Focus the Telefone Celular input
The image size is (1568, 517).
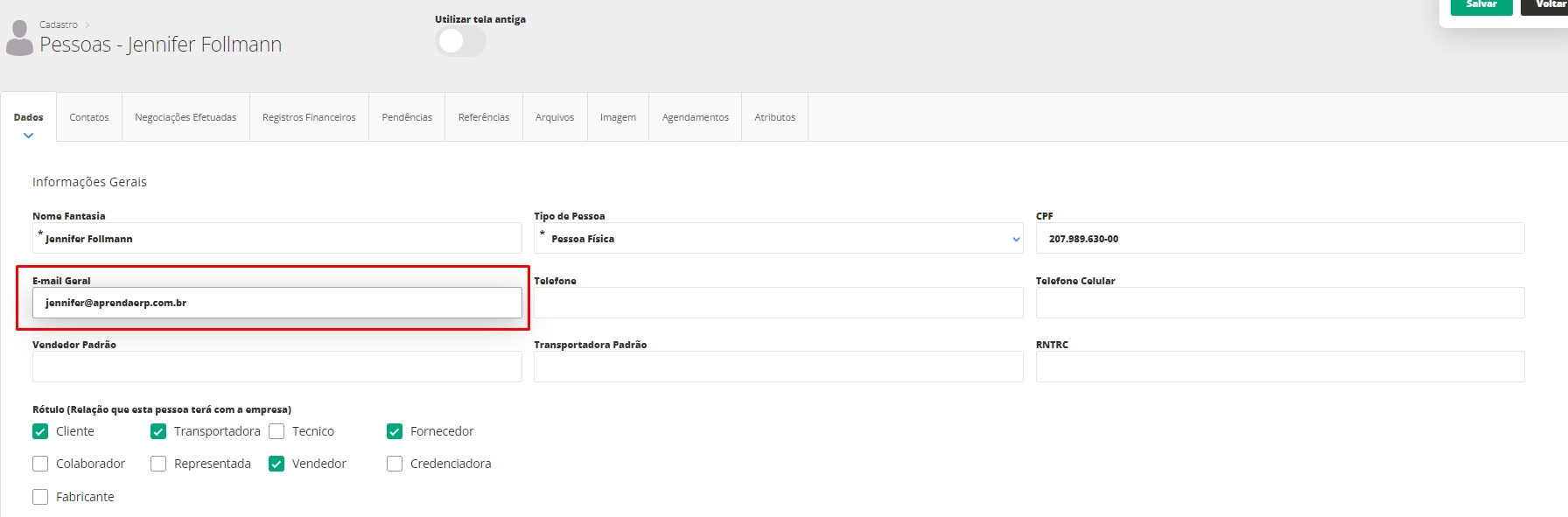pyautogui.click(x=1279, y=303)
